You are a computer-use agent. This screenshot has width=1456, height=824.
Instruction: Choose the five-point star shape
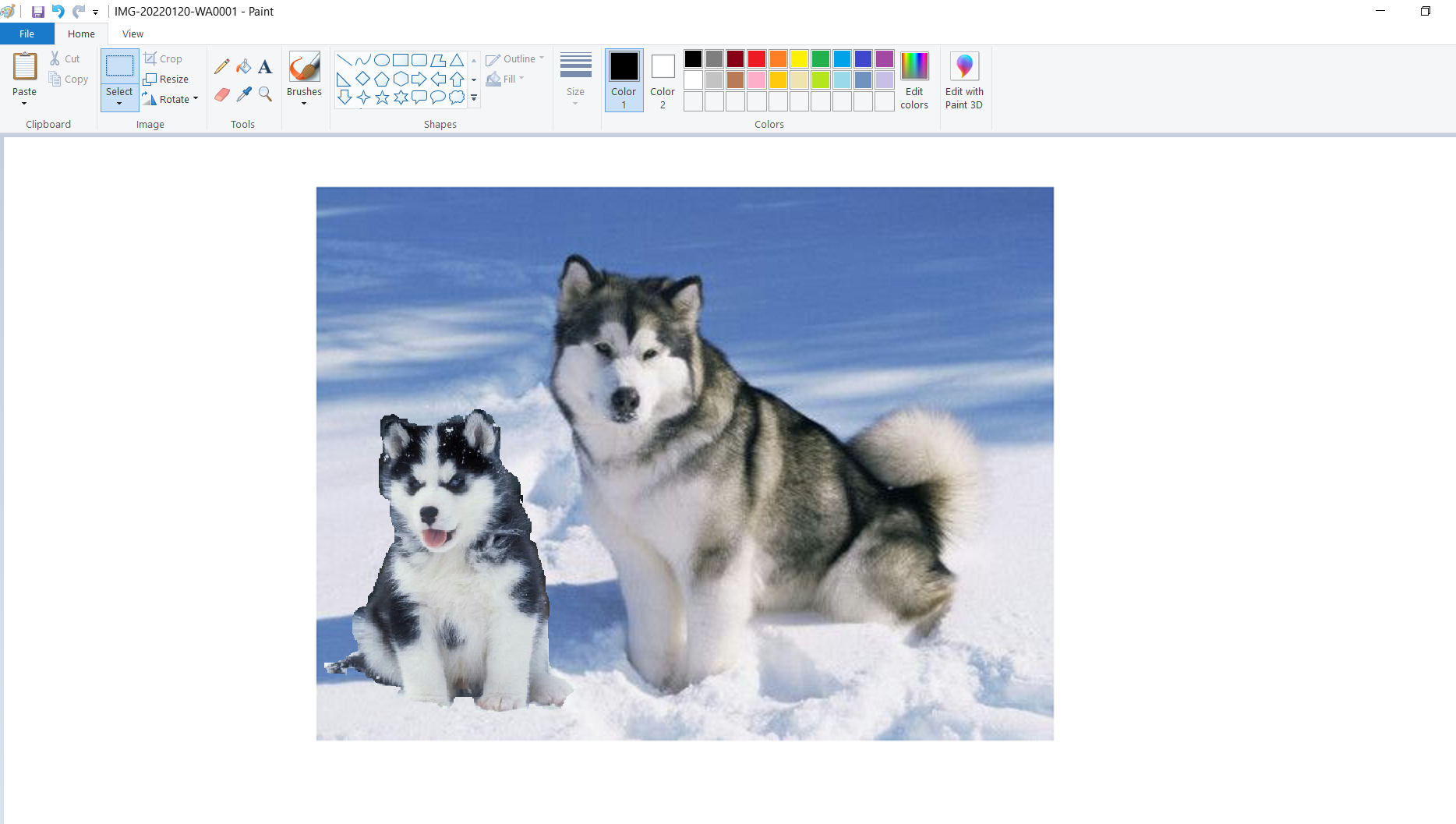click(382, 97)
